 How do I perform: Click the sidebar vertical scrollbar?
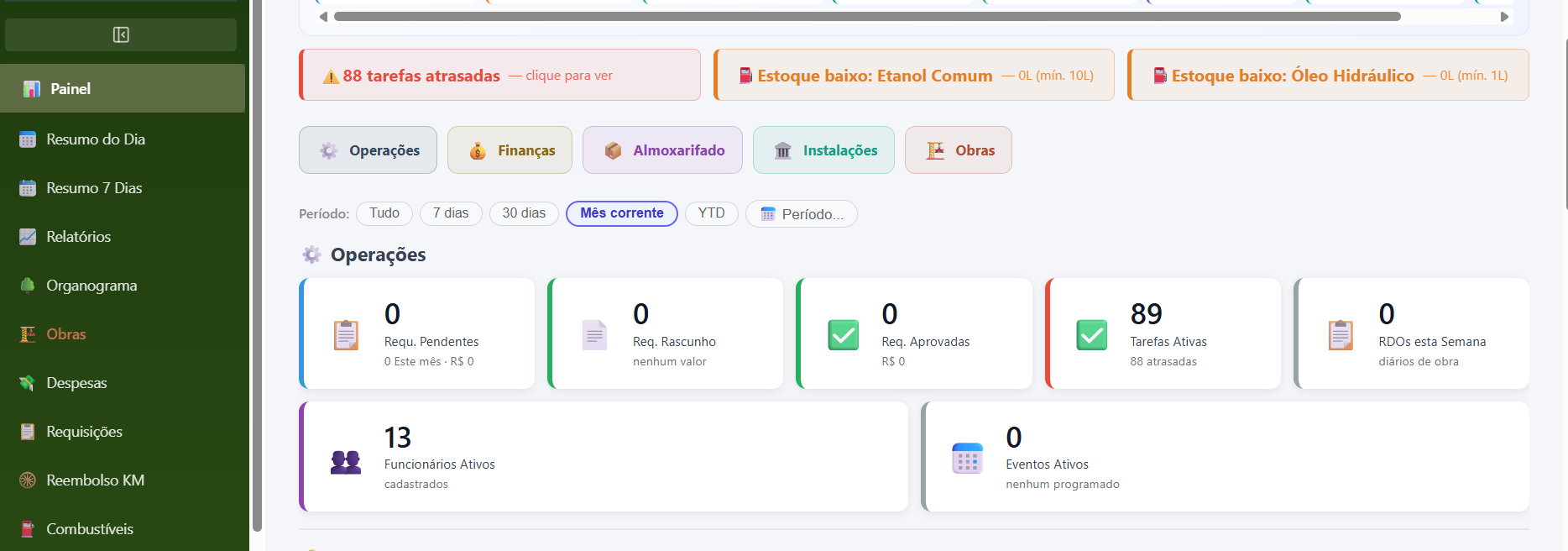257,265
